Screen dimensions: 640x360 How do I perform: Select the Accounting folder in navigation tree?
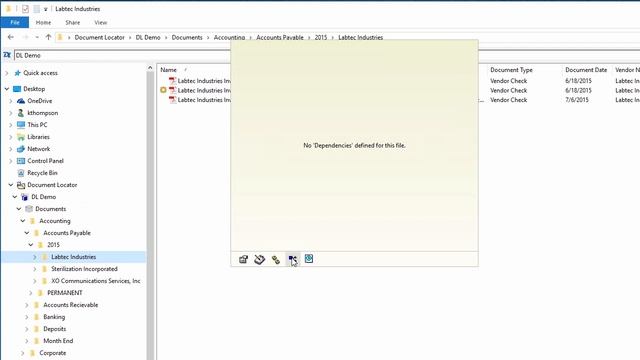point(55,221)
